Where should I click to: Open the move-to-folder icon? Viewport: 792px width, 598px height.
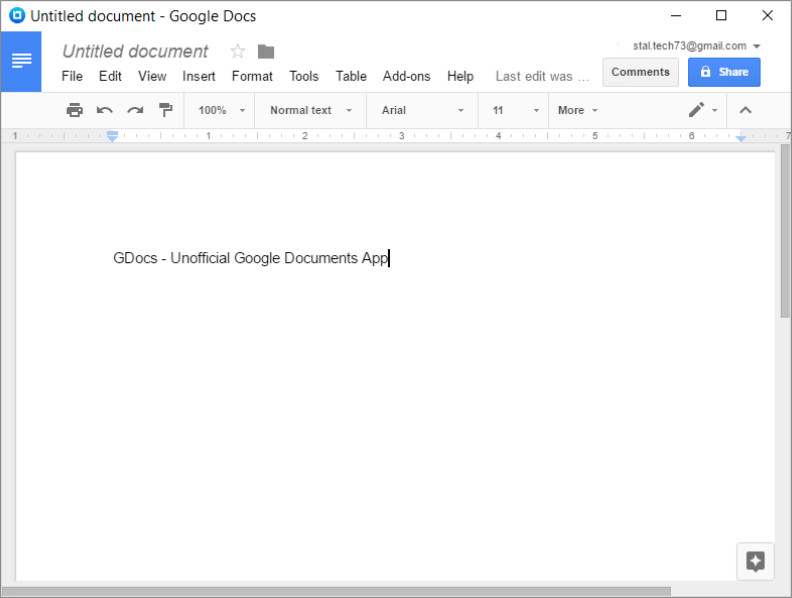(x=266, y=52)
